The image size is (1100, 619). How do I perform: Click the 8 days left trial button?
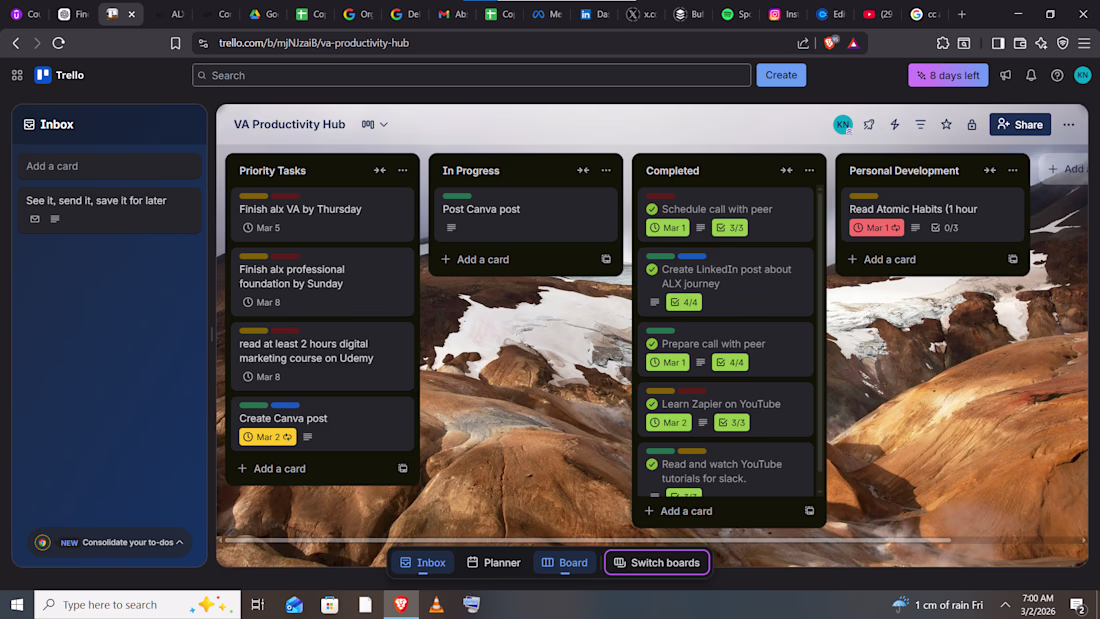(948, 75)
